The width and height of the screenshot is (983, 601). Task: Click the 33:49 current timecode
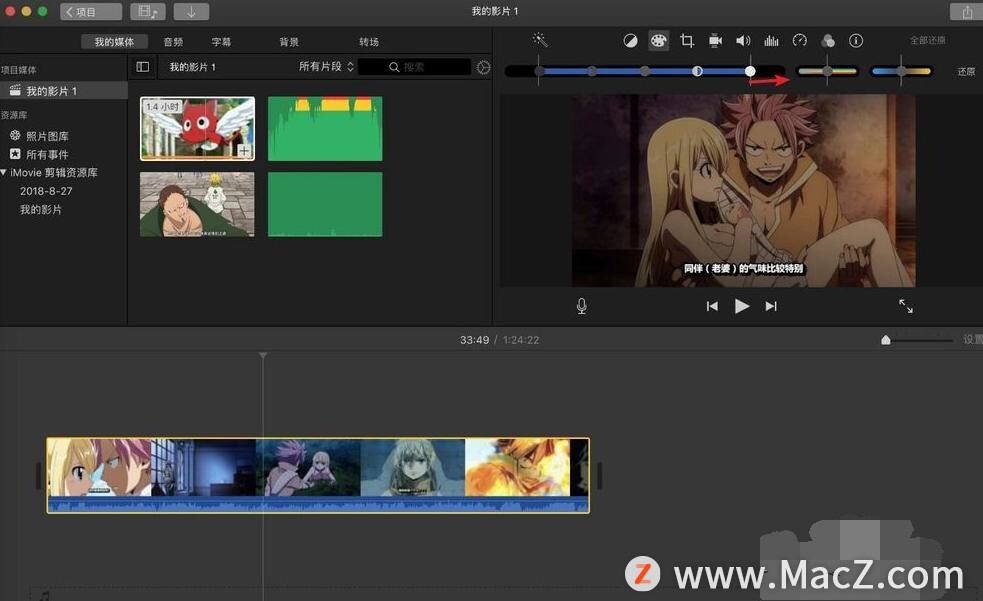[474, 340]
